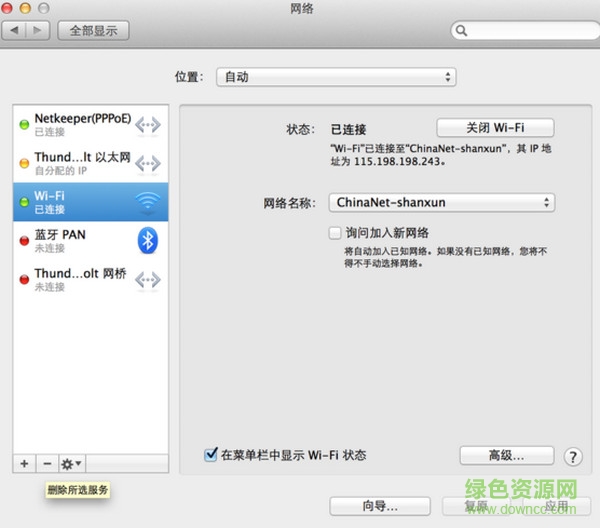The height and width of the screenshot is (528, 600).
Task: Click the red close window button
Action: (7, 8)
